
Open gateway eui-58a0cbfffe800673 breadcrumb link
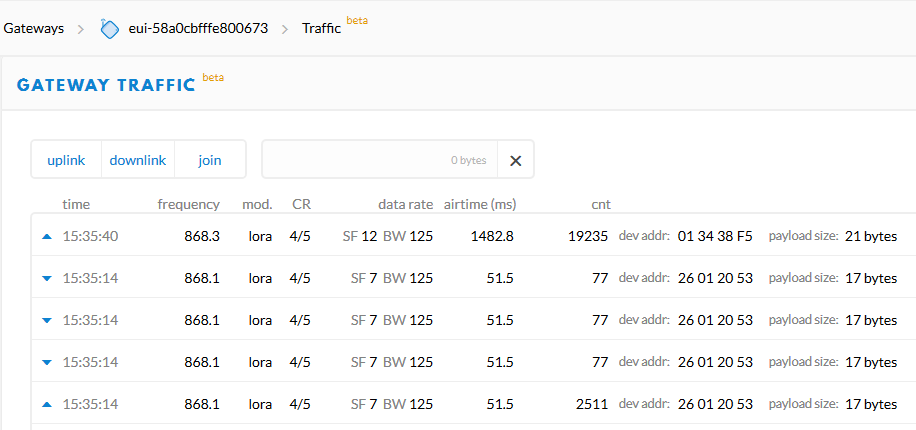(198, 29)
